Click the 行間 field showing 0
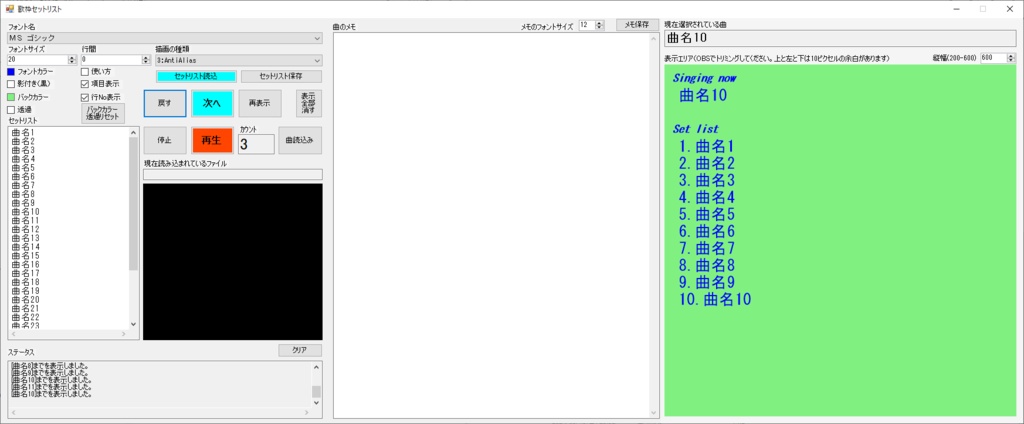This screenshot has width=1024, height=424. coord(111,60)
